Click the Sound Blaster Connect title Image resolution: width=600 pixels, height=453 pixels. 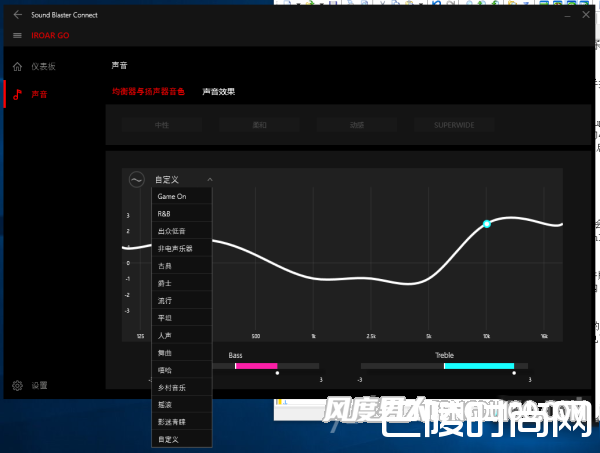point(64,15)
